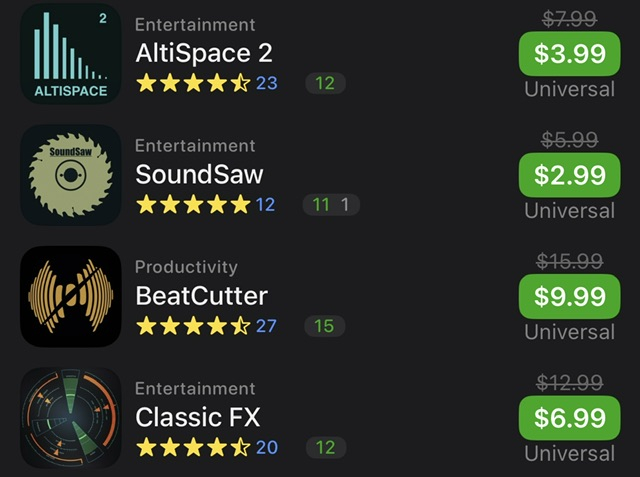View Classic FX star rating with 20 reviews

point(207,448)
